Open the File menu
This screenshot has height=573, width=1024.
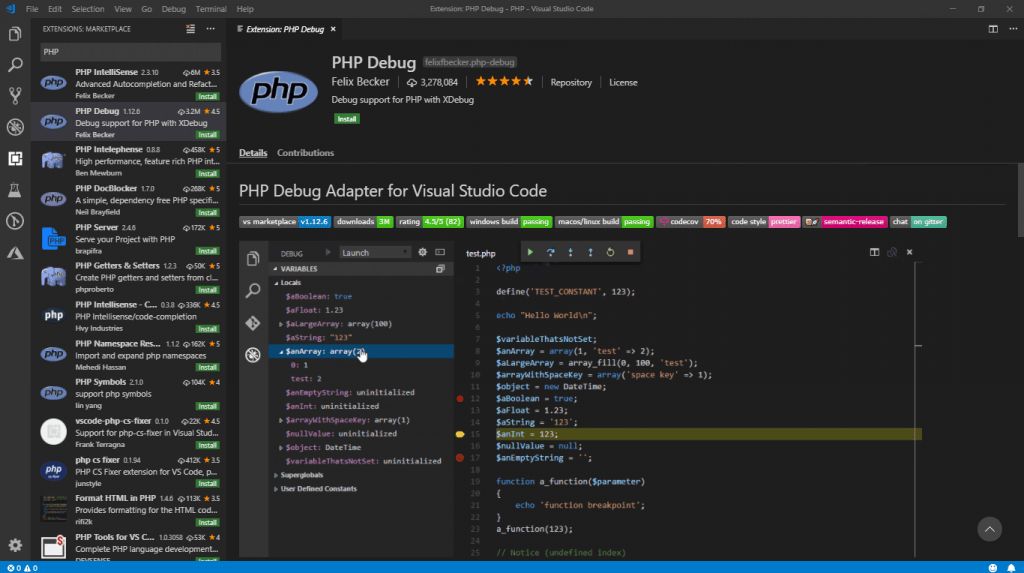click(x=32, y=8)
